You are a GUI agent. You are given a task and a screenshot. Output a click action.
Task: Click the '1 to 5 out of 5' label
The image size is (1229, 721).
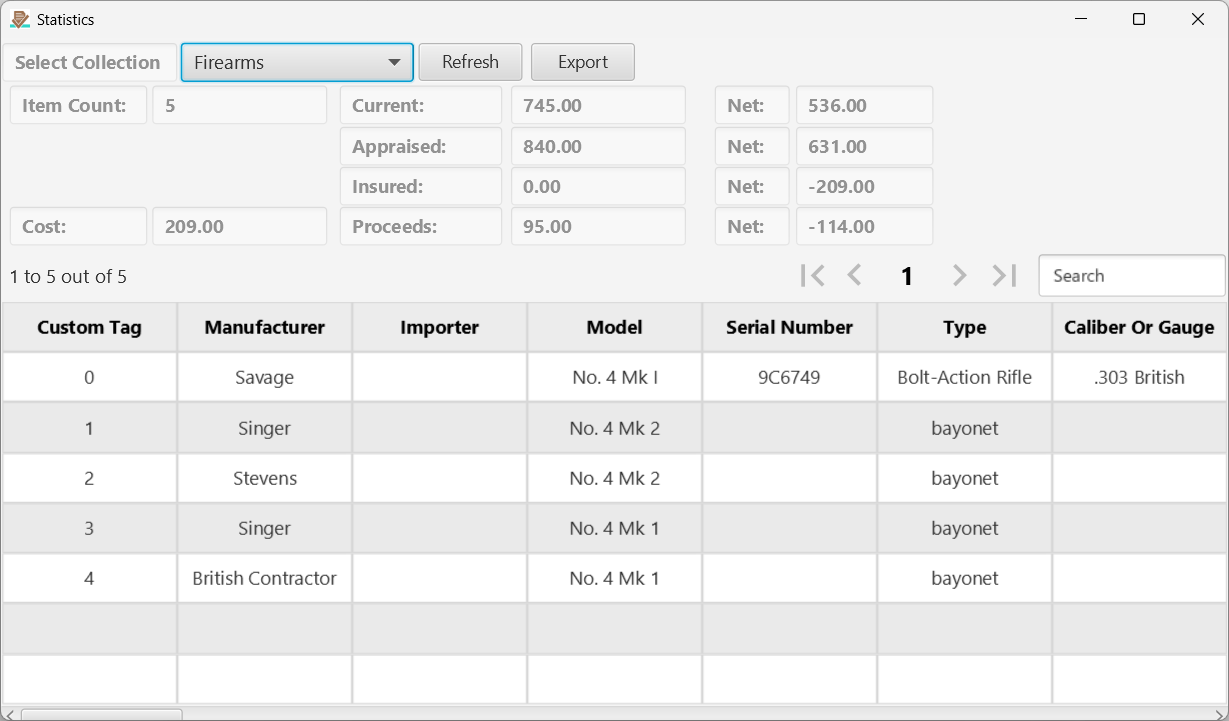pos(68,277)
